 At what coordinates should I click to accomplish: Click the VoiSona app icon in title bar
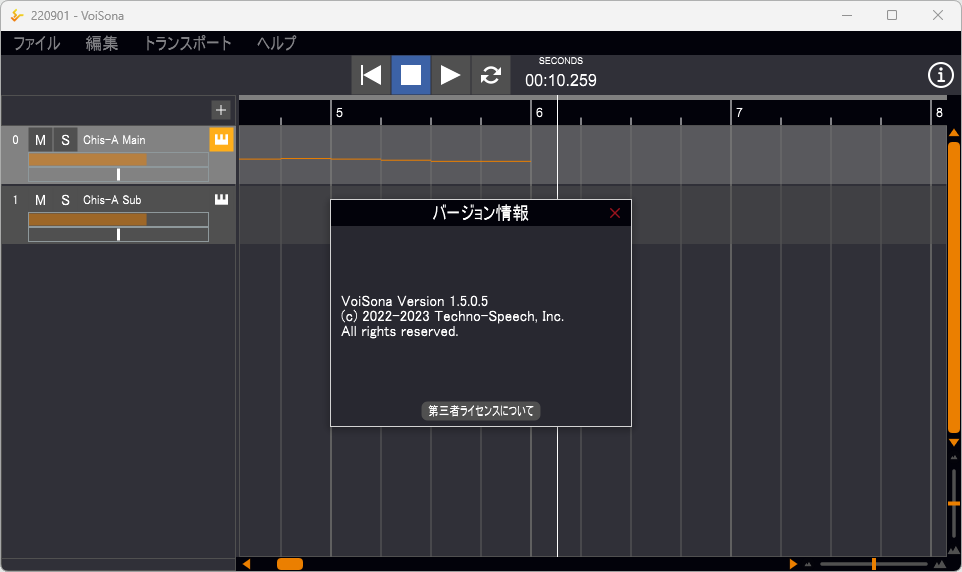point(17,15)
